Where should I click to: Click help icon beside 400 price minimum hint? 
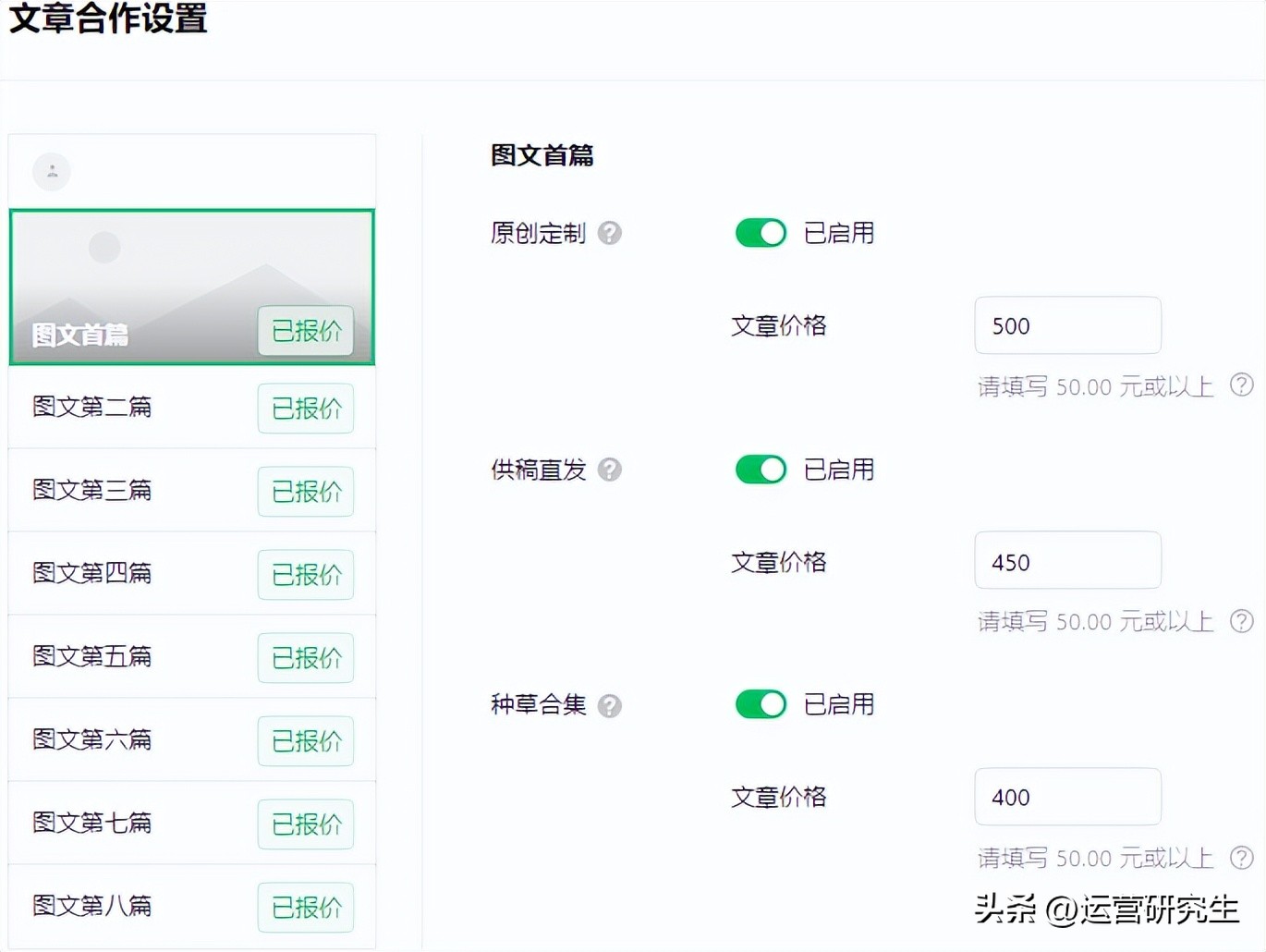1242,857
